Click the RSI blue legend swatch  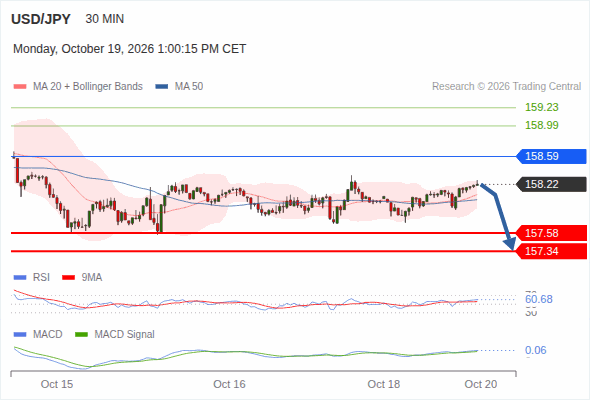tap(20, 278)
